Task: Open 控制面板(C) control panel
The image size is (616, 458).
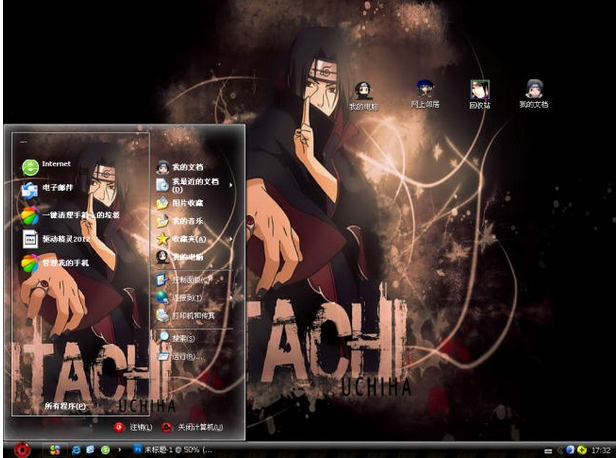Action: (x=182, y=280)
